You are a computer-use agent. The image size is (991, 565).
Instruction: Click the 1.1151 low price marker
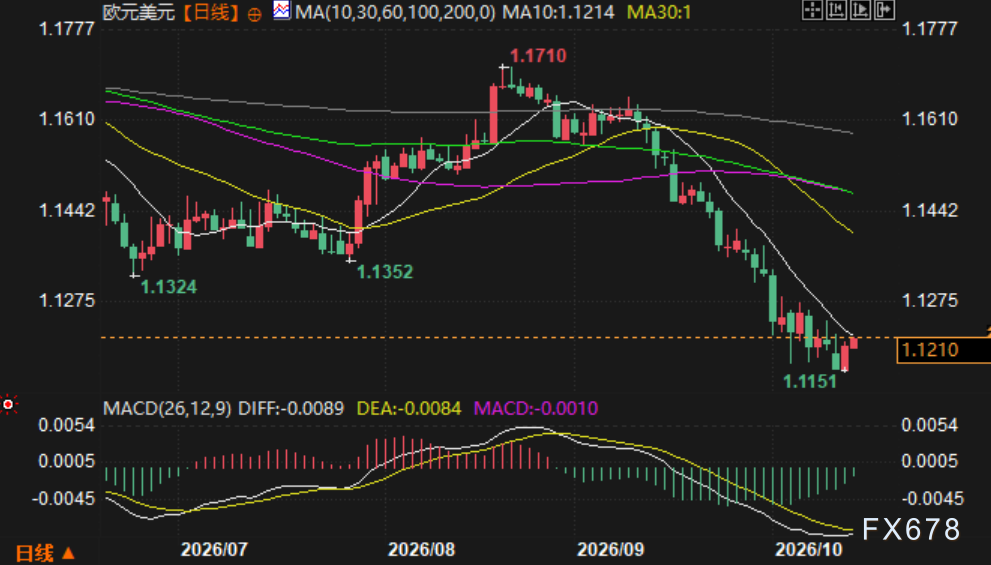(x=810, y=381)
